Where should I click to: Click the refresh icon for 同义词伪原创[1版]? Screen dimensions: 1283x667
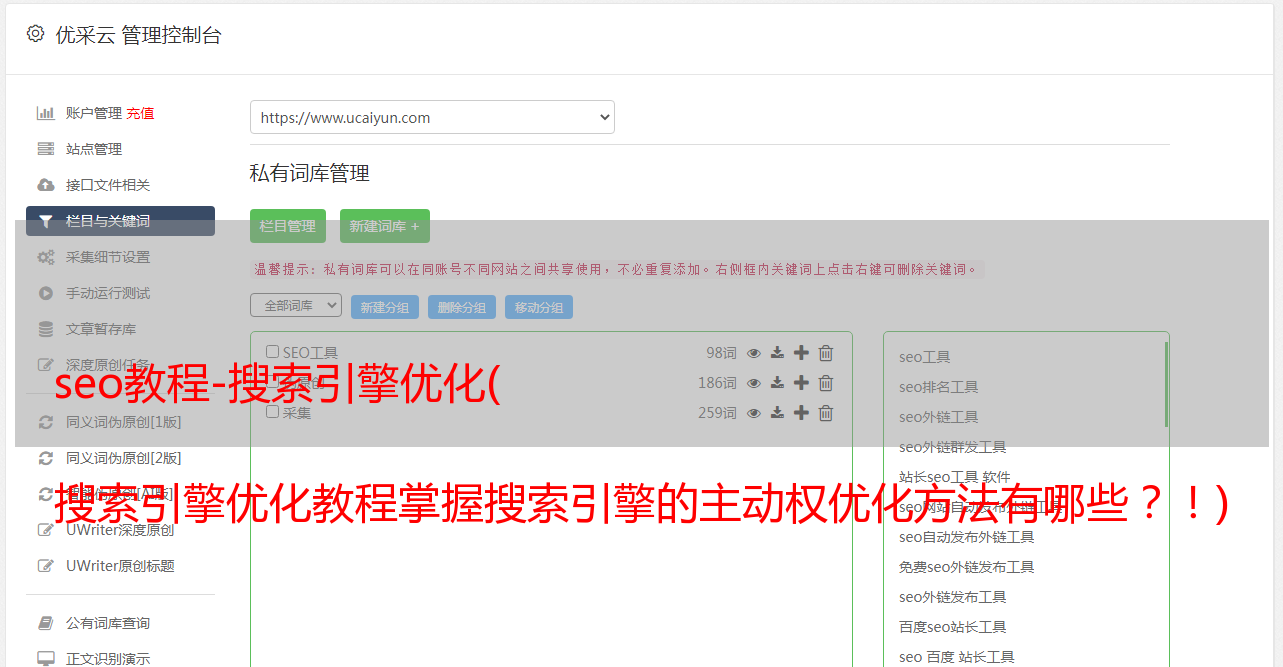click(46, 422)
